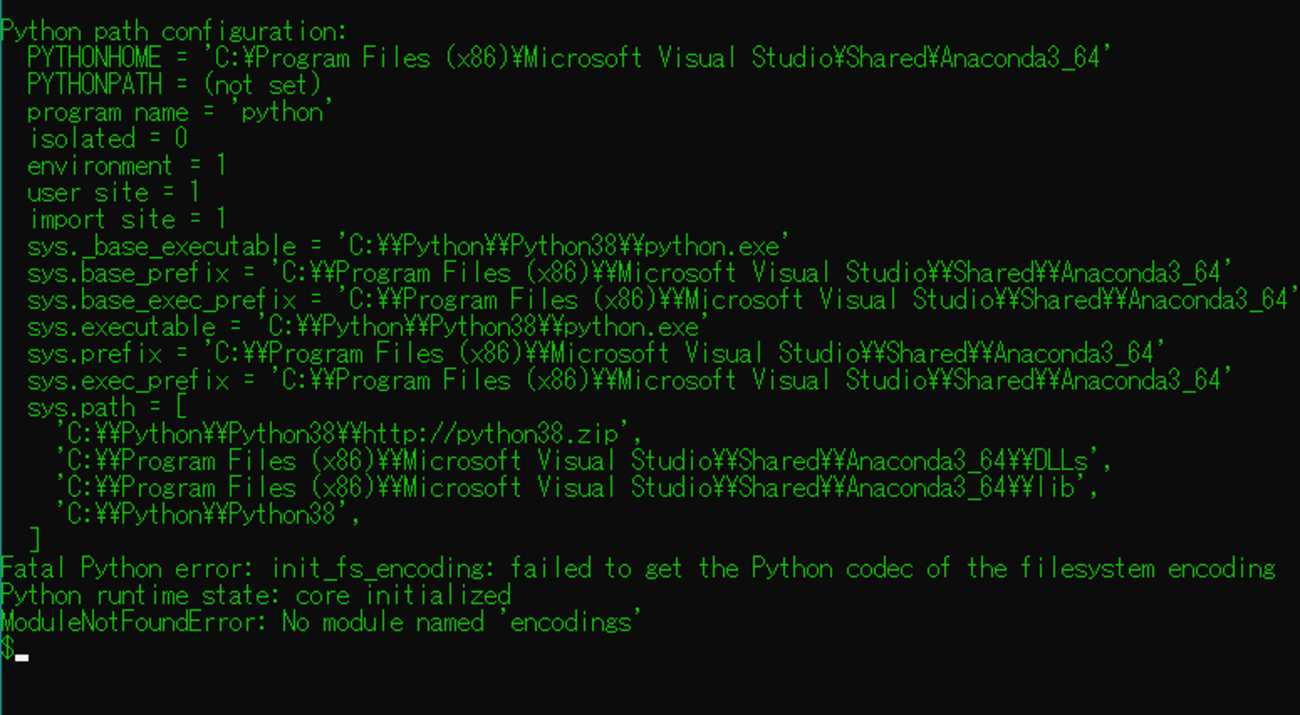Image resolution: width=1300 pixels, height=715 pixels.
Task: Click the sys.prefix line
Action: pos(597,353)
